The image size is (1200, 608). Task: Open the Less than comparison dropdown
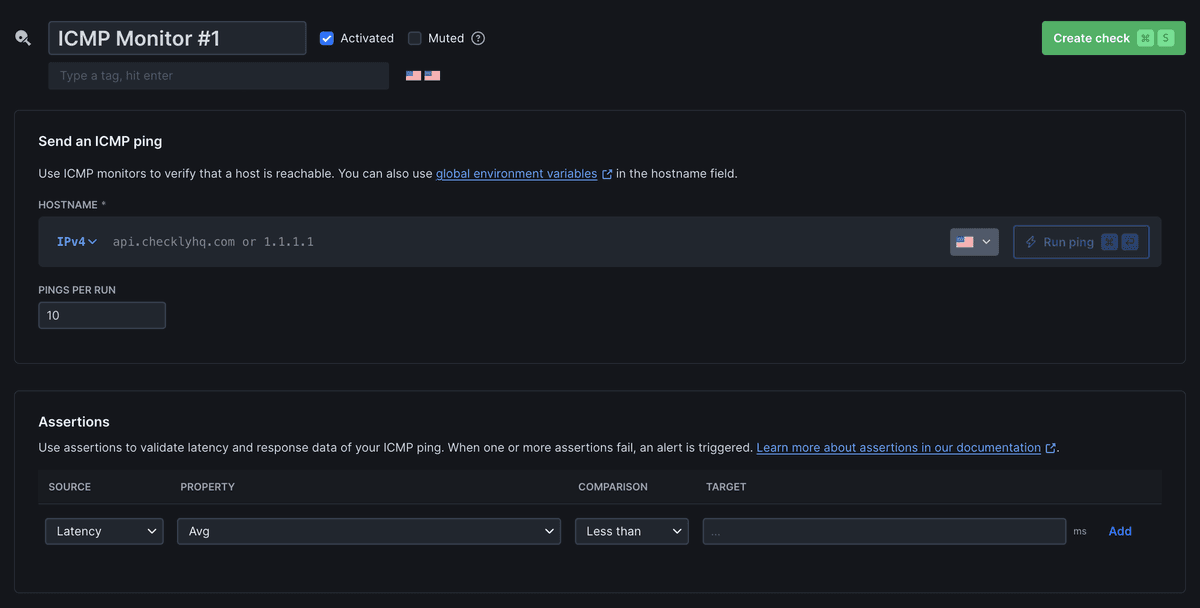pyautogui.click(x=631, y=531)
